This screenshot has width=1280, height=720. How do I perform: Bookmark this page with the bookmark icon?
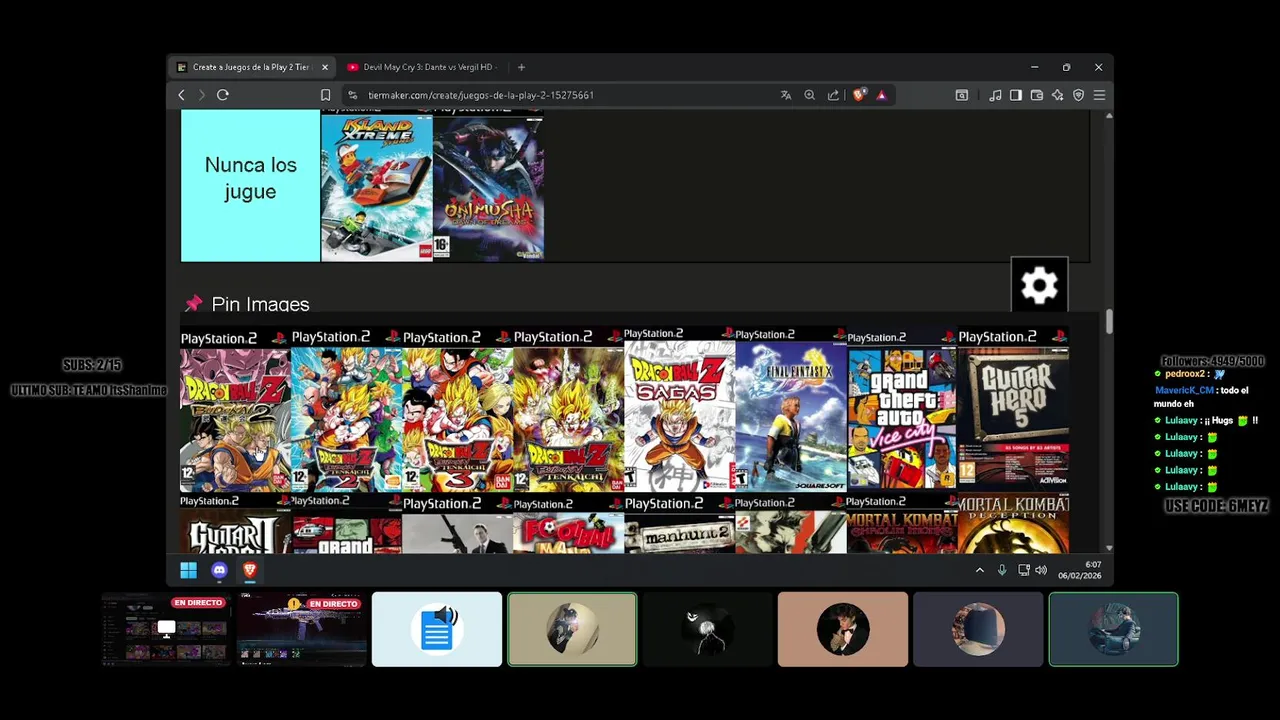(x=326, y=95)
